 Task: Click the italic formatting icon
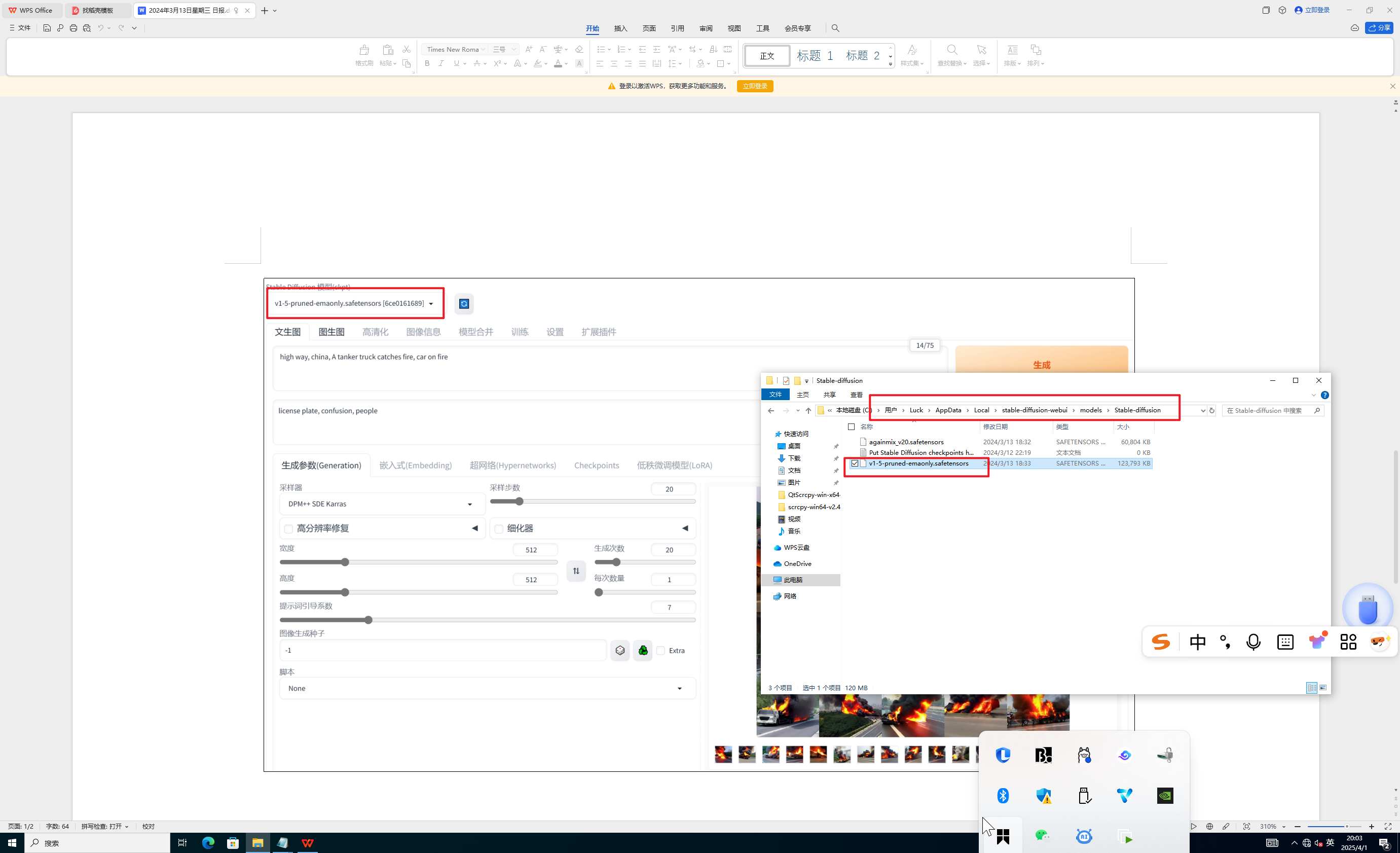441,64
